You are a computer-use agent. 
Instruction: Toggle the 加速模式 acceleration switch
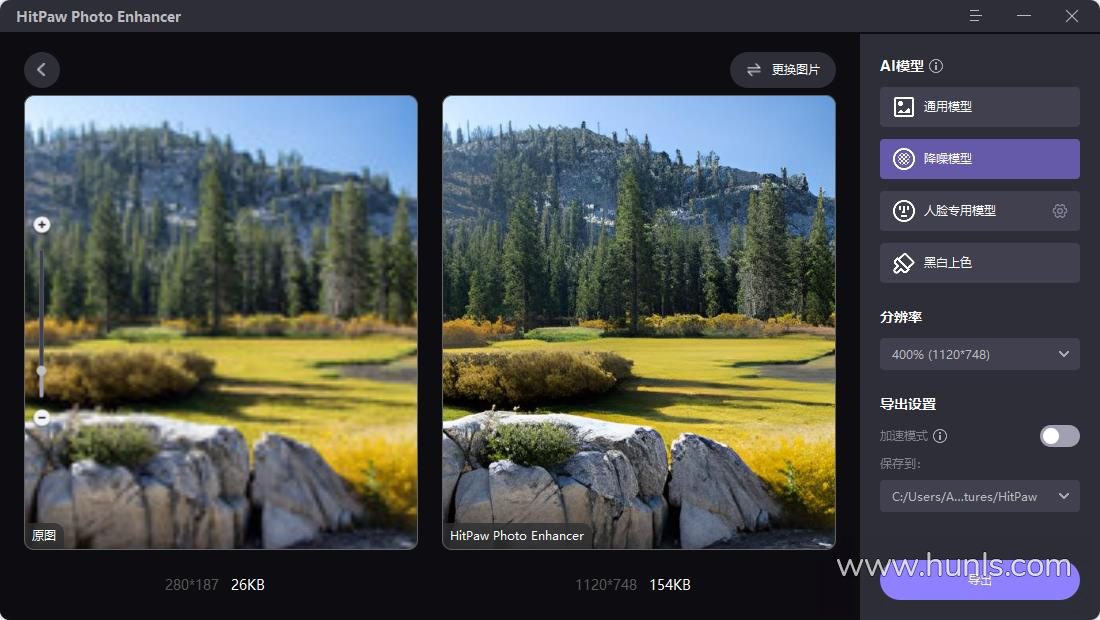coord(1059,436)
